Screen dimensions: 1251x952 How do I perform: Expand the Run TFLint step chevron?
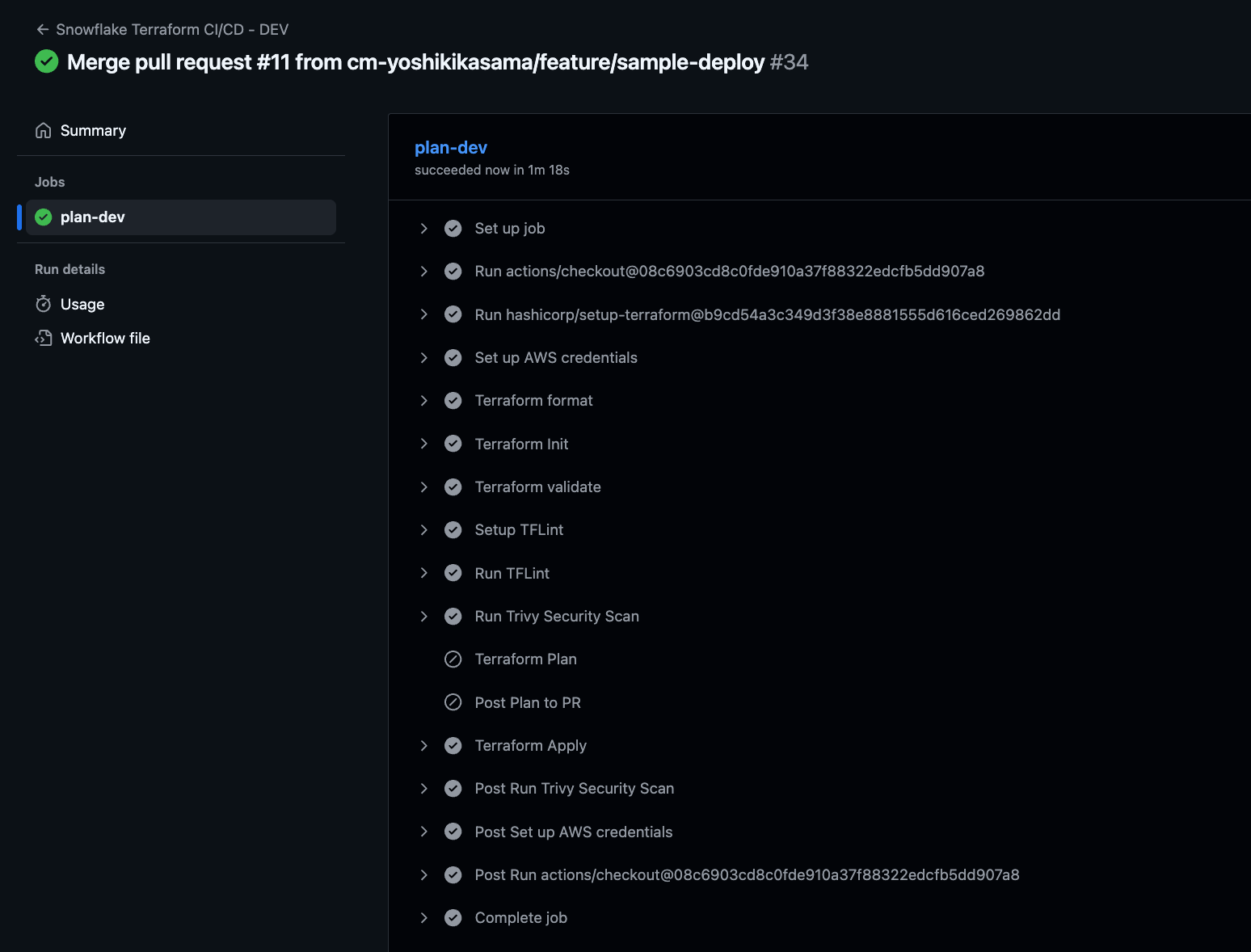coord(424,573)
